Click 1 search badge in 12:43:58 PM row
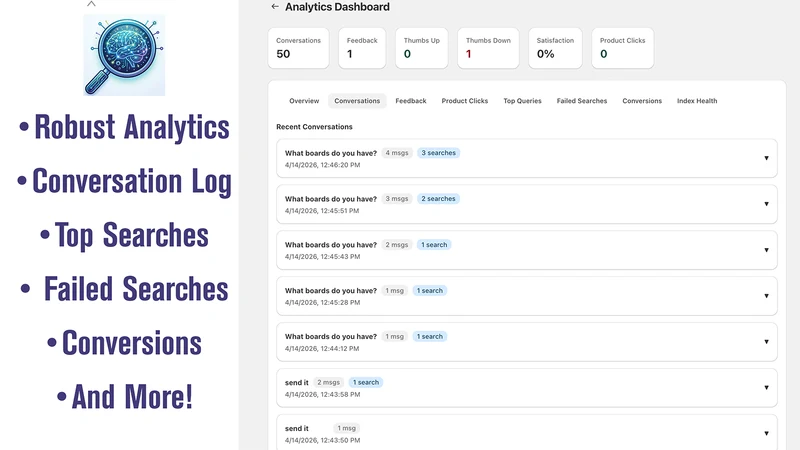Image resolution: width=800 pixels, height=450 pixels. (366, 383)
